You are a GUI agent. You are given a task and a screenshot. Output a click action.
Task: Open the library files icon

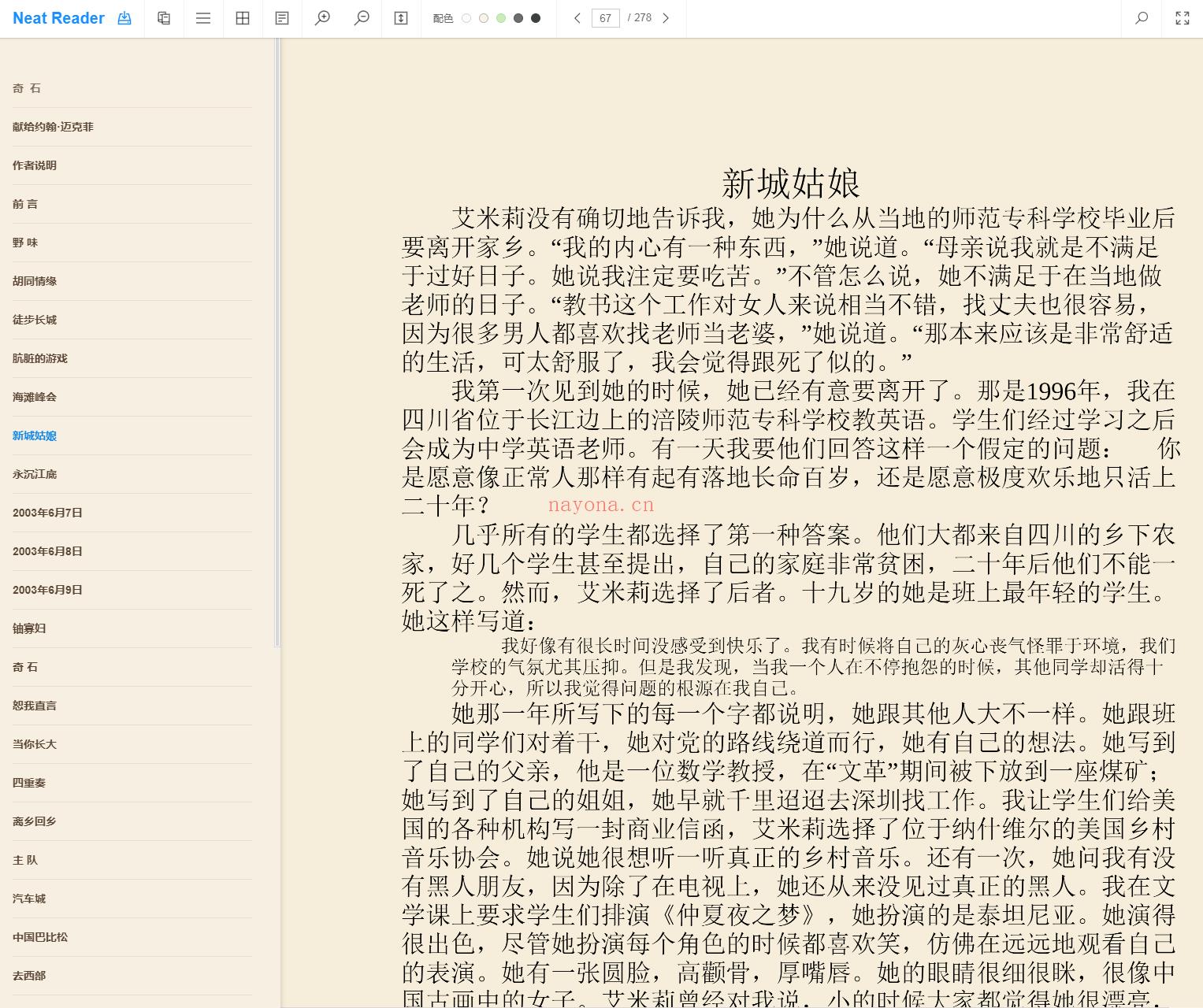[164, 18]
